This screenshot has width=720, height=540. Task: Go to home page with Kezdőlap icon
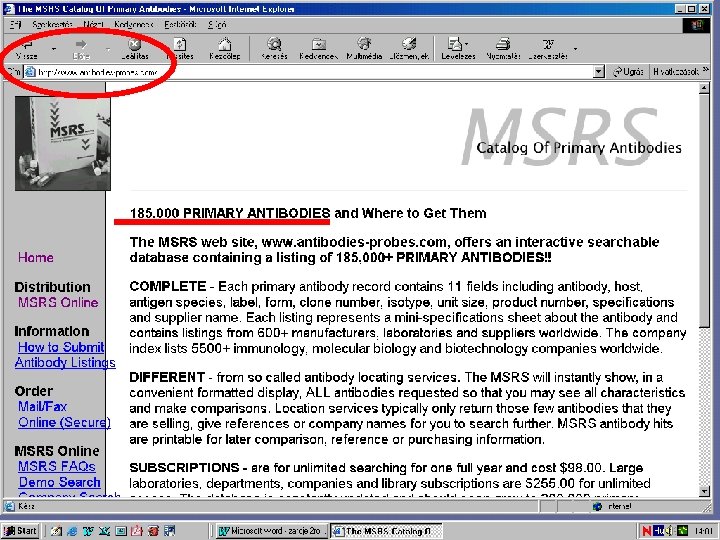click(225, 49)
